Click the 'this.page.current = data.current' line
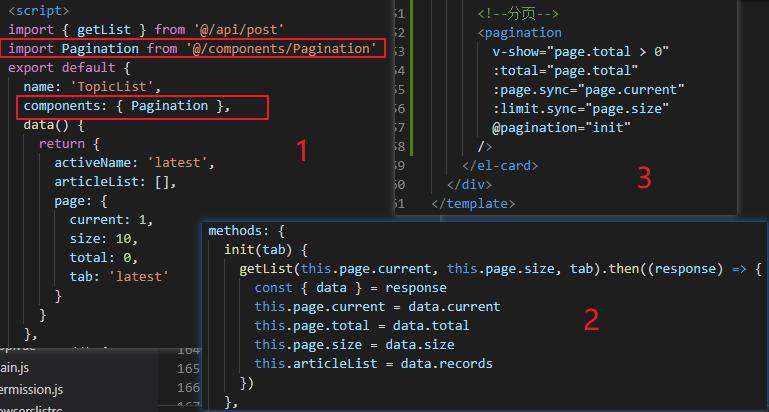 click(x=378, y=307)
